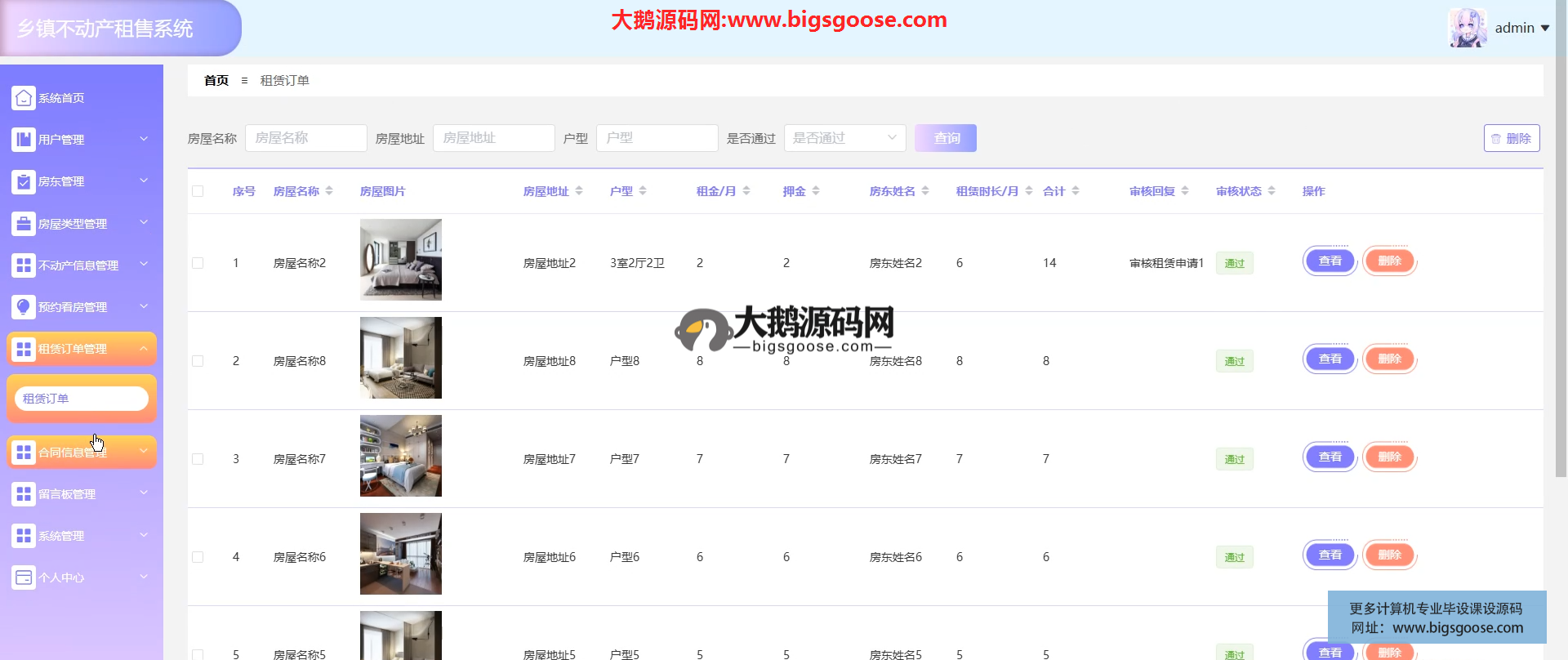The image size is (1568, 660).
Task: Open the admin account dropdown arrow
Action: click(x=1544, y=29)
